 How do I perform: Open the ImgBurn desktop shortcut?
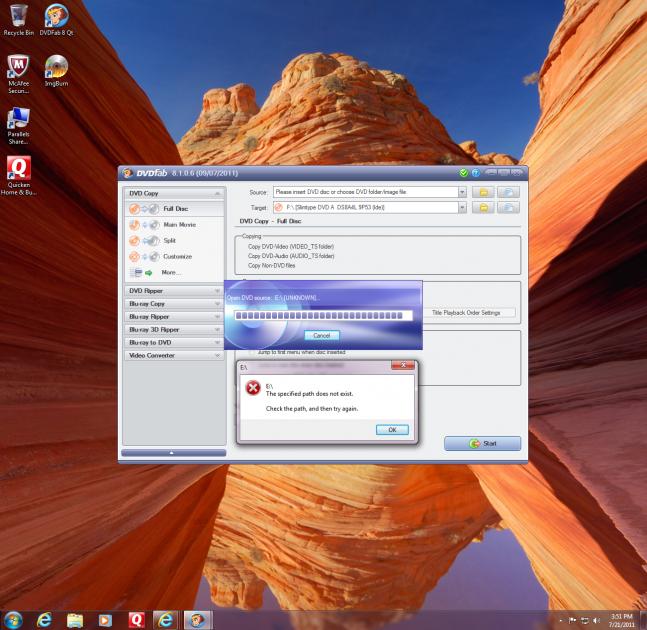pyautogui.click(x=57, y=68)
